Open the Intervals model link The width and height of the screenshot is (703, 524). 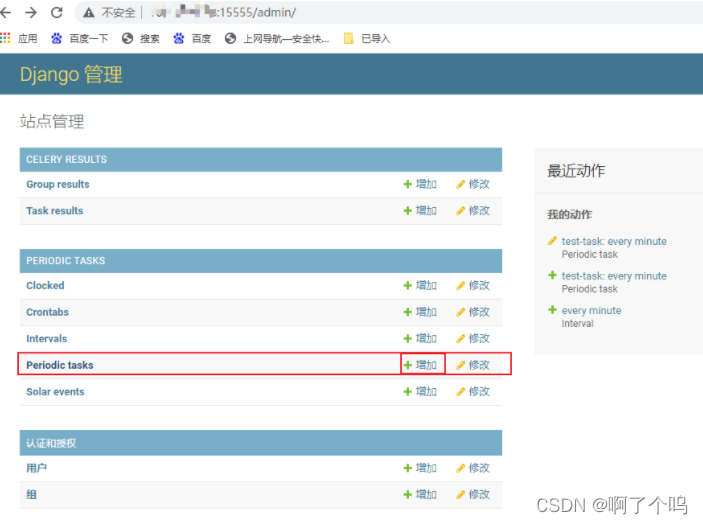point(47,338)
